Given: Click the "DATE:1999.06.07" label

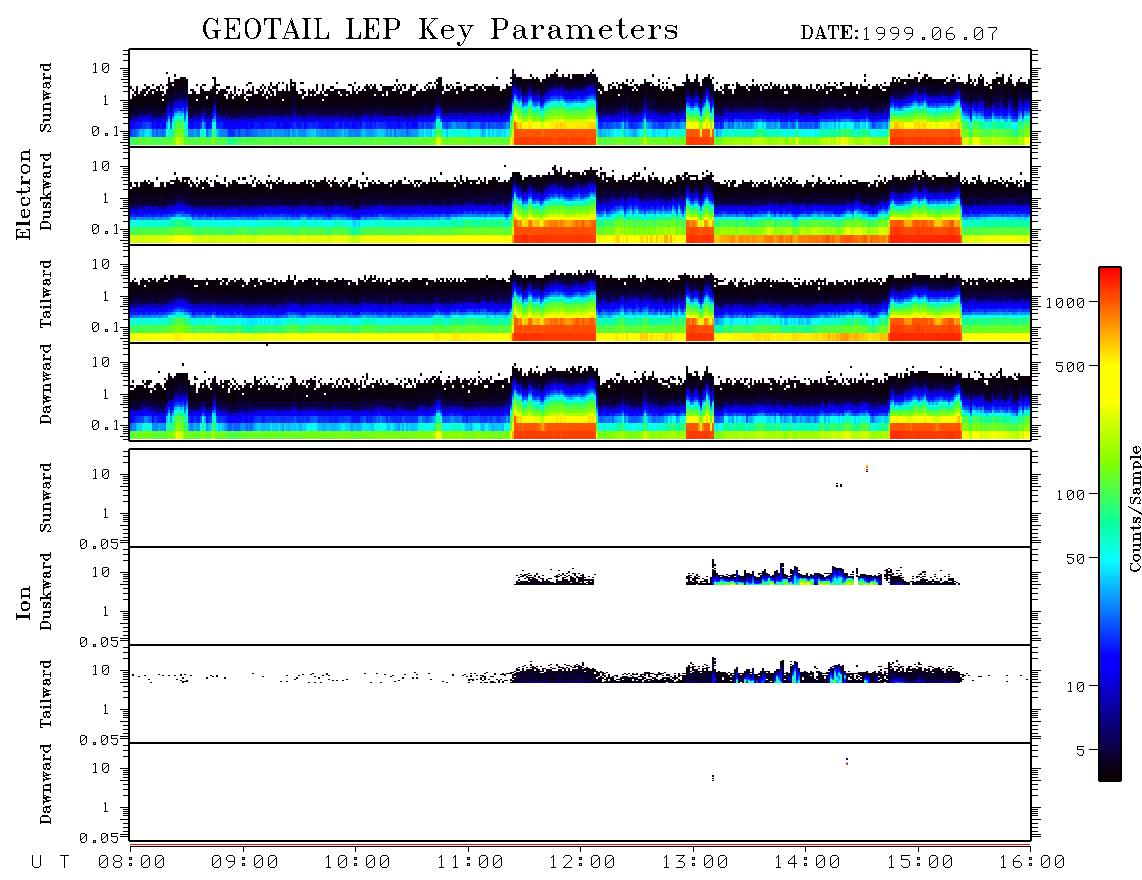Looking at the screenshot, I should click(899, 33).
